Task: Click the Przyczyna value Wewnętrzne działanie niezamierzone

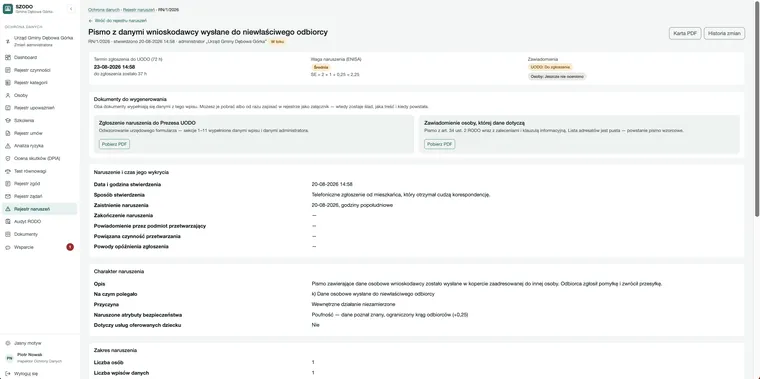Action: 353,304
